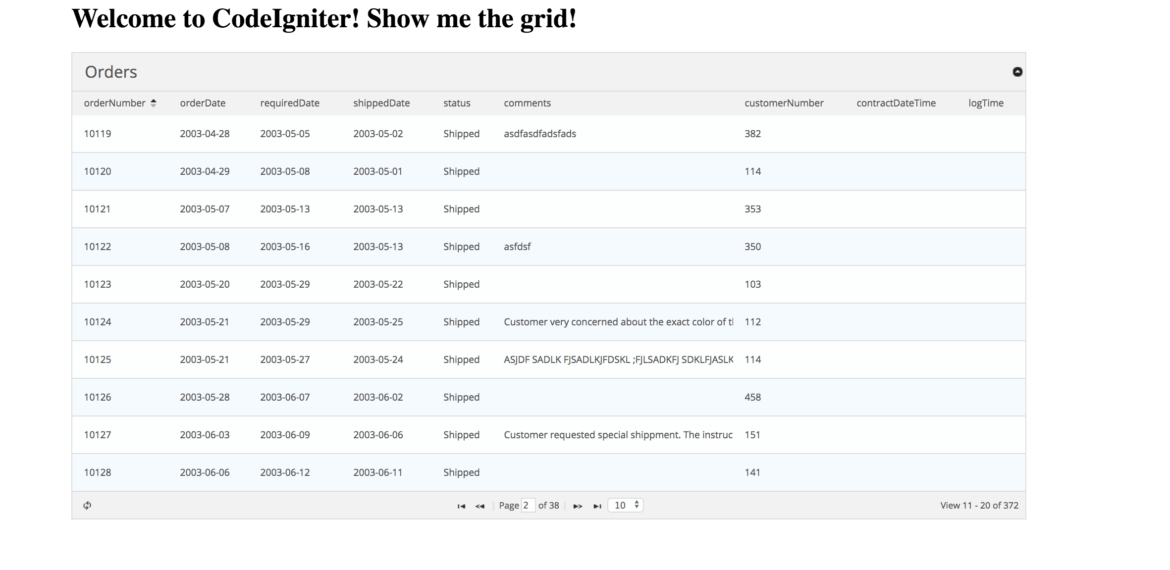Click customer number 350
This screenshot has height=570, width=1170.
pos(752,246)
